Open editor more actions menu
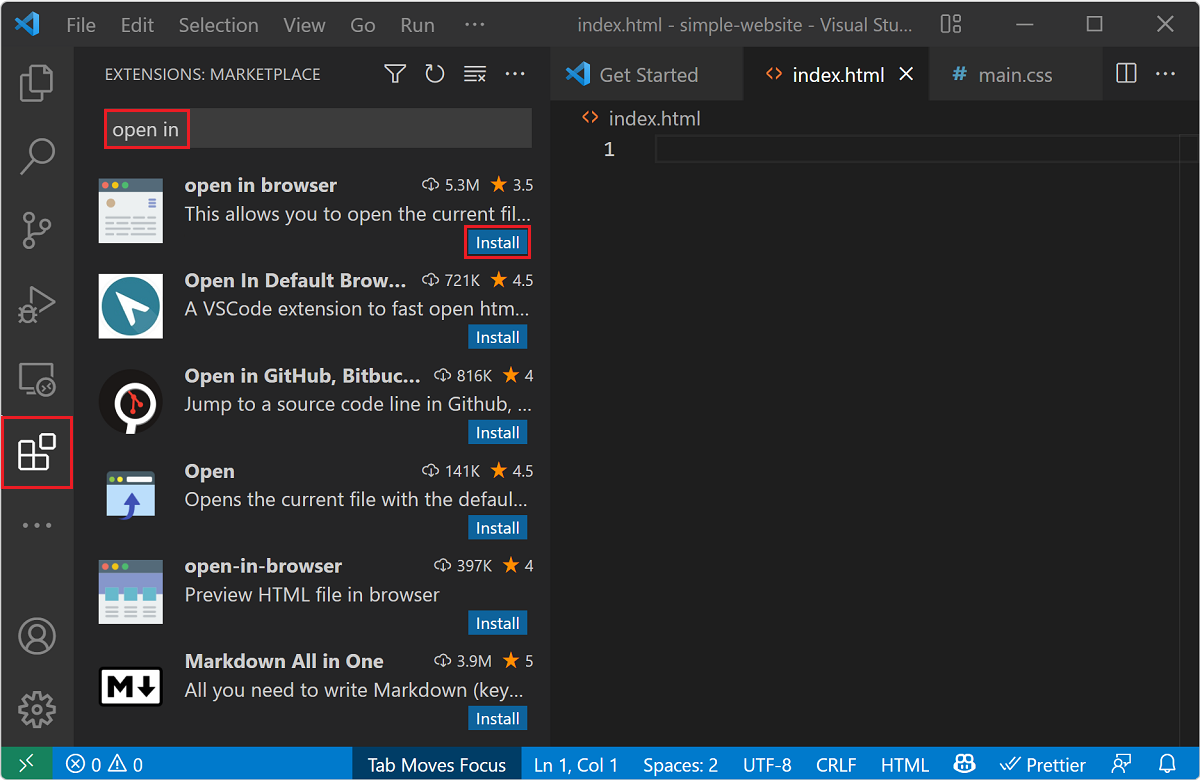Viewport: 1200px width, 780px height. pos(1165,74)
